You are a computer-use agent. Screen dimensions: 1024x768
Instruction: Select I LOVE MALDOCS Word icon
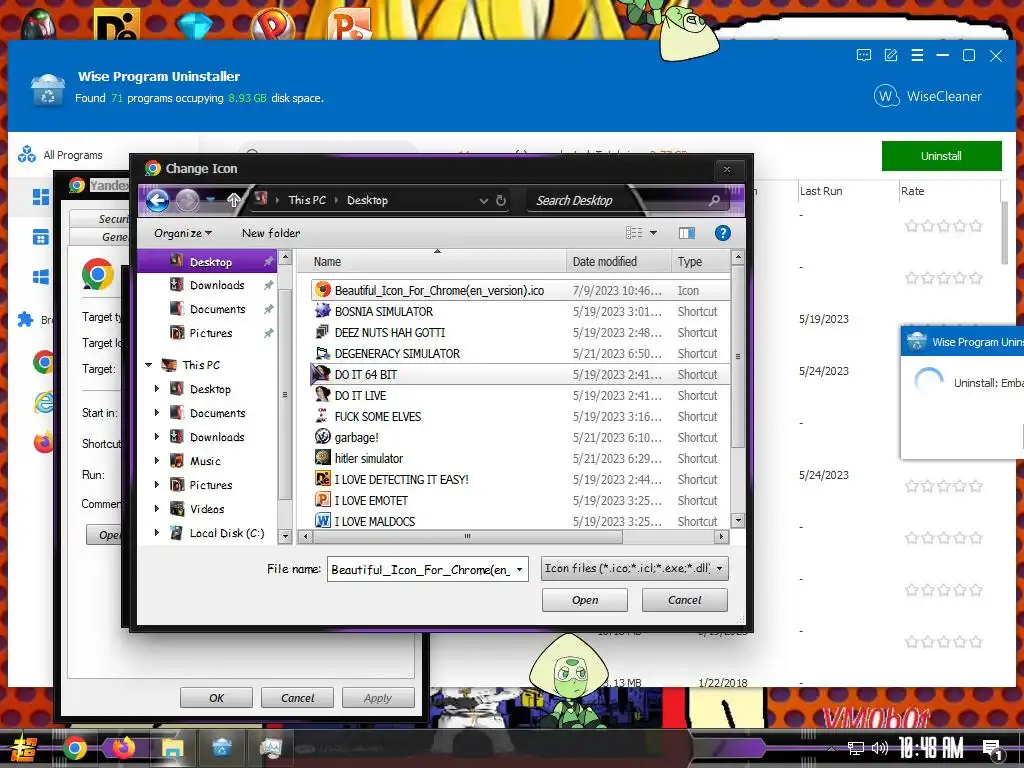pos(323,520)
